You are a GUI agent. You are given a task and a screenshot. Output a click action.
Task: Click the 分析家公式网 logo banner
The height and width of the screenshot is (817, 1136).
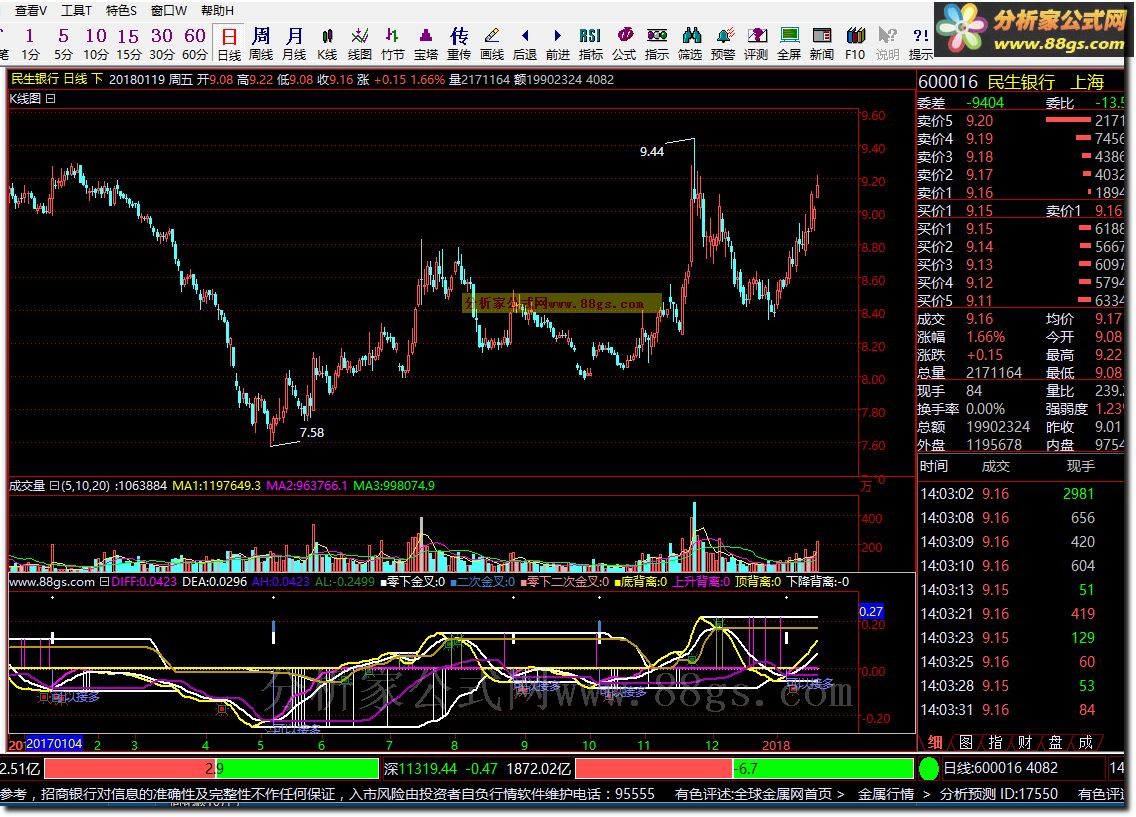point(1032,30)
